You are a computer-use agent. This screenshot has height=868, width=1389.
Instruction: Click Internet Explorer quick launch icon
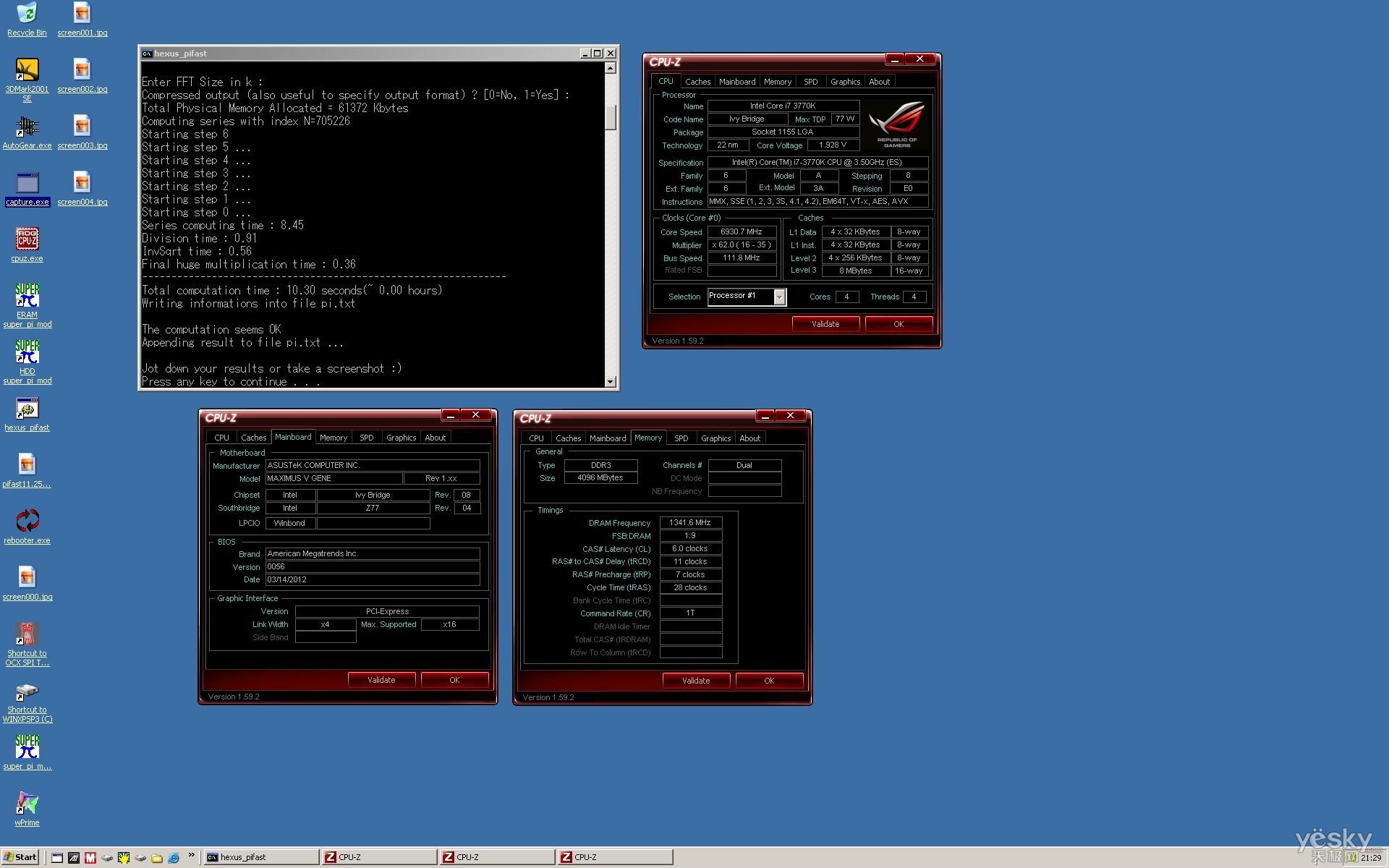point(174,857)
